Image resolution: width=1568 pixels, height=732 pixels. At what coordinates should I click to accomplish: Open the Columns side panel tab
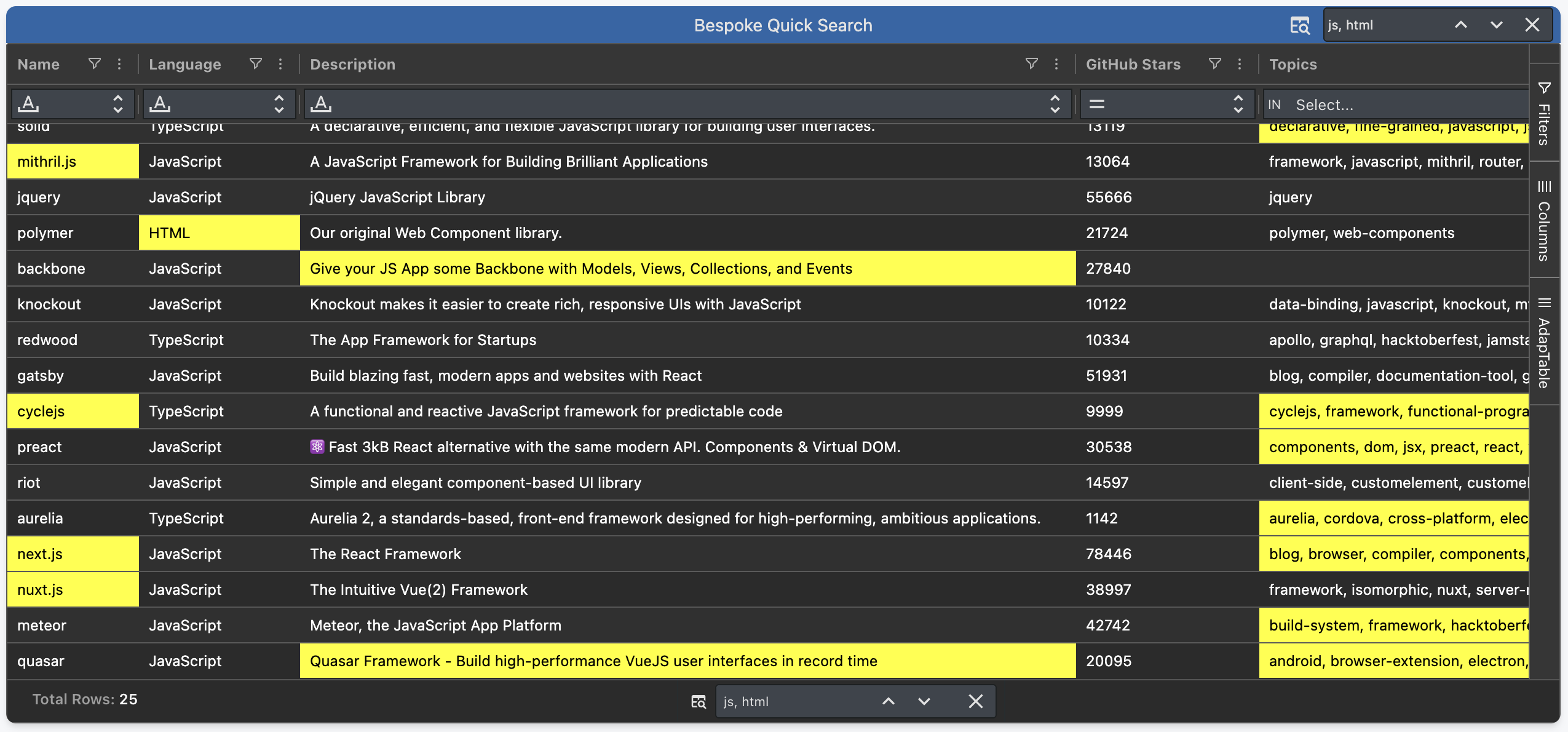tap(1544, 220)
